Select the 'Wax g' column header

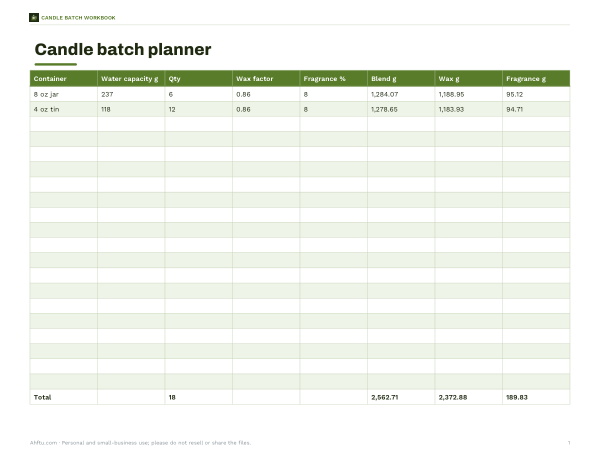click(469, 78)
